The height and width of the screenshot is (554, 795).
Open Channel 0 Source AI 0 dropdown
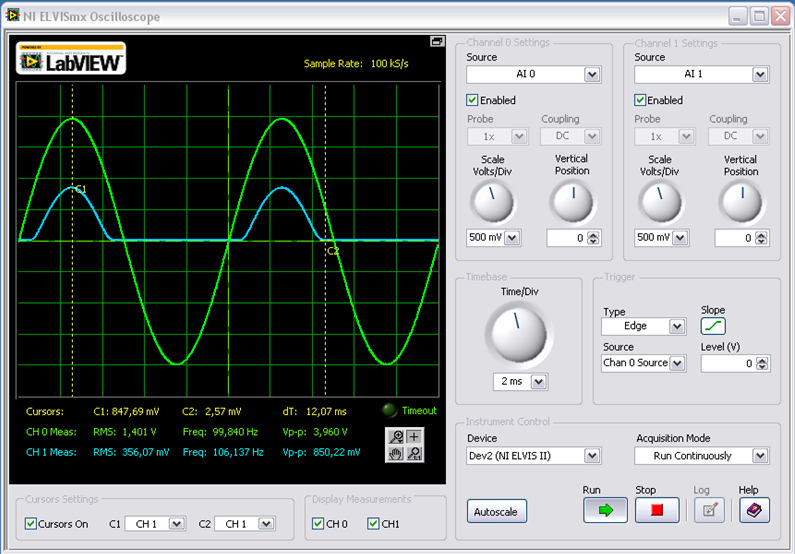click(592, 75)
